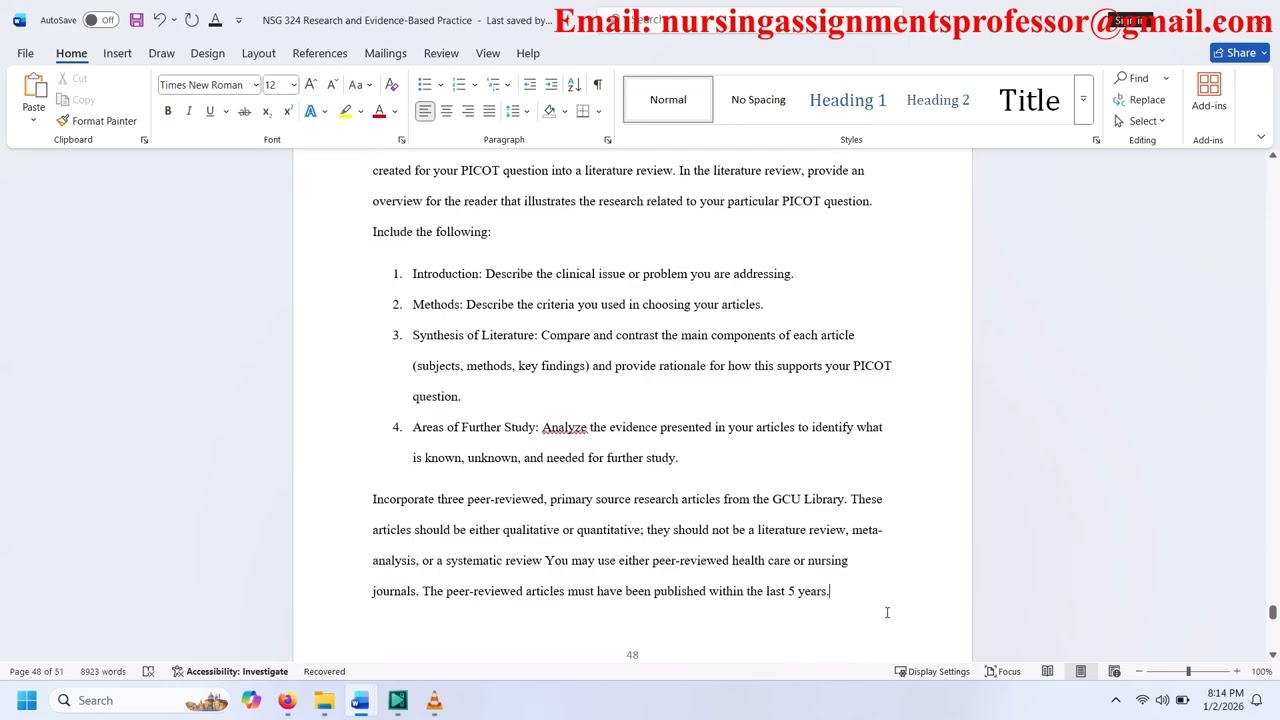Toggle Strikethrough formatting

tap(244, 111)
